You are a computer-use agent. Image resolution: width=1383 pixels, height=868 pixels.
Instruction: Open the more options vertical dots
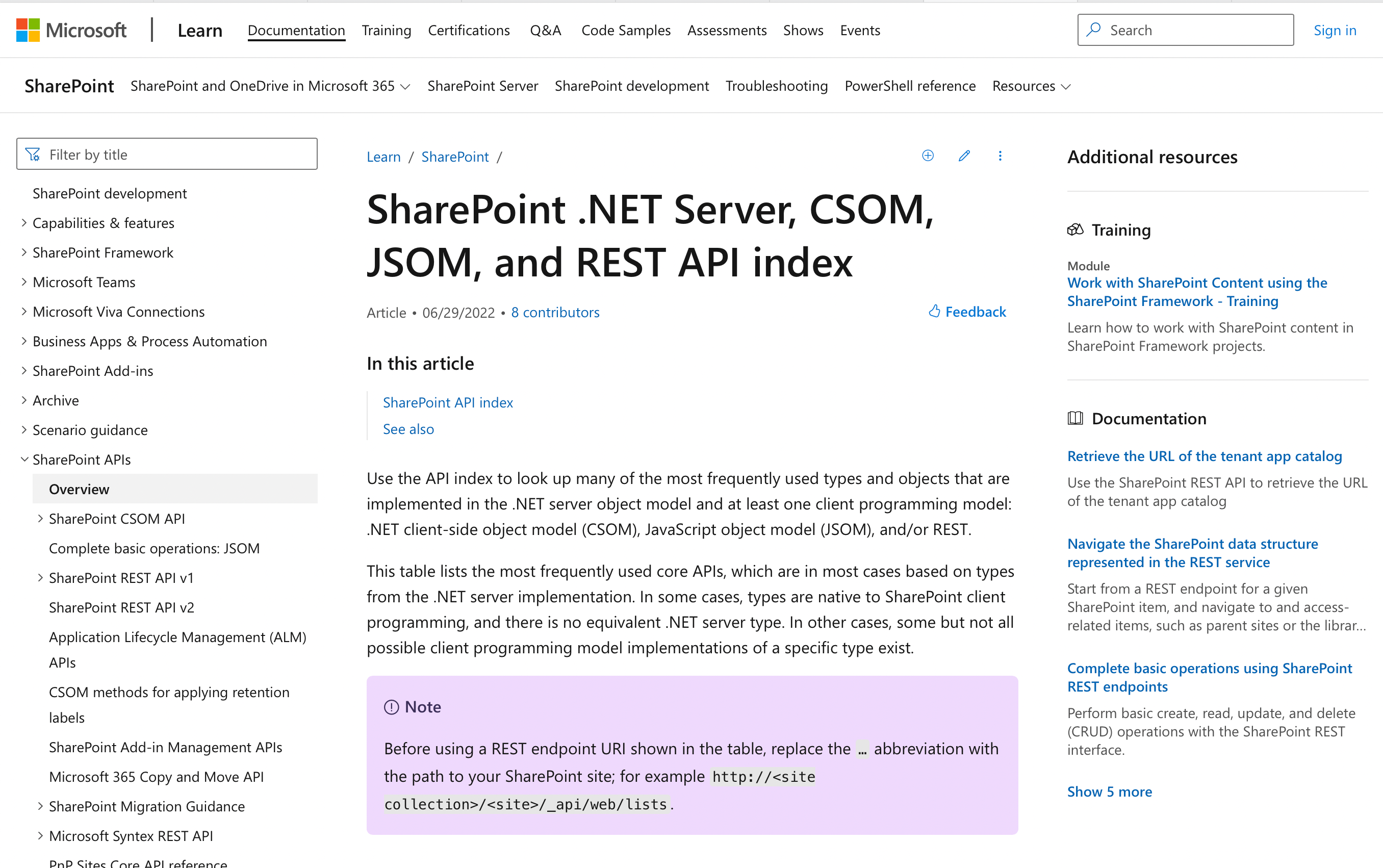(x=1000, y=156)
